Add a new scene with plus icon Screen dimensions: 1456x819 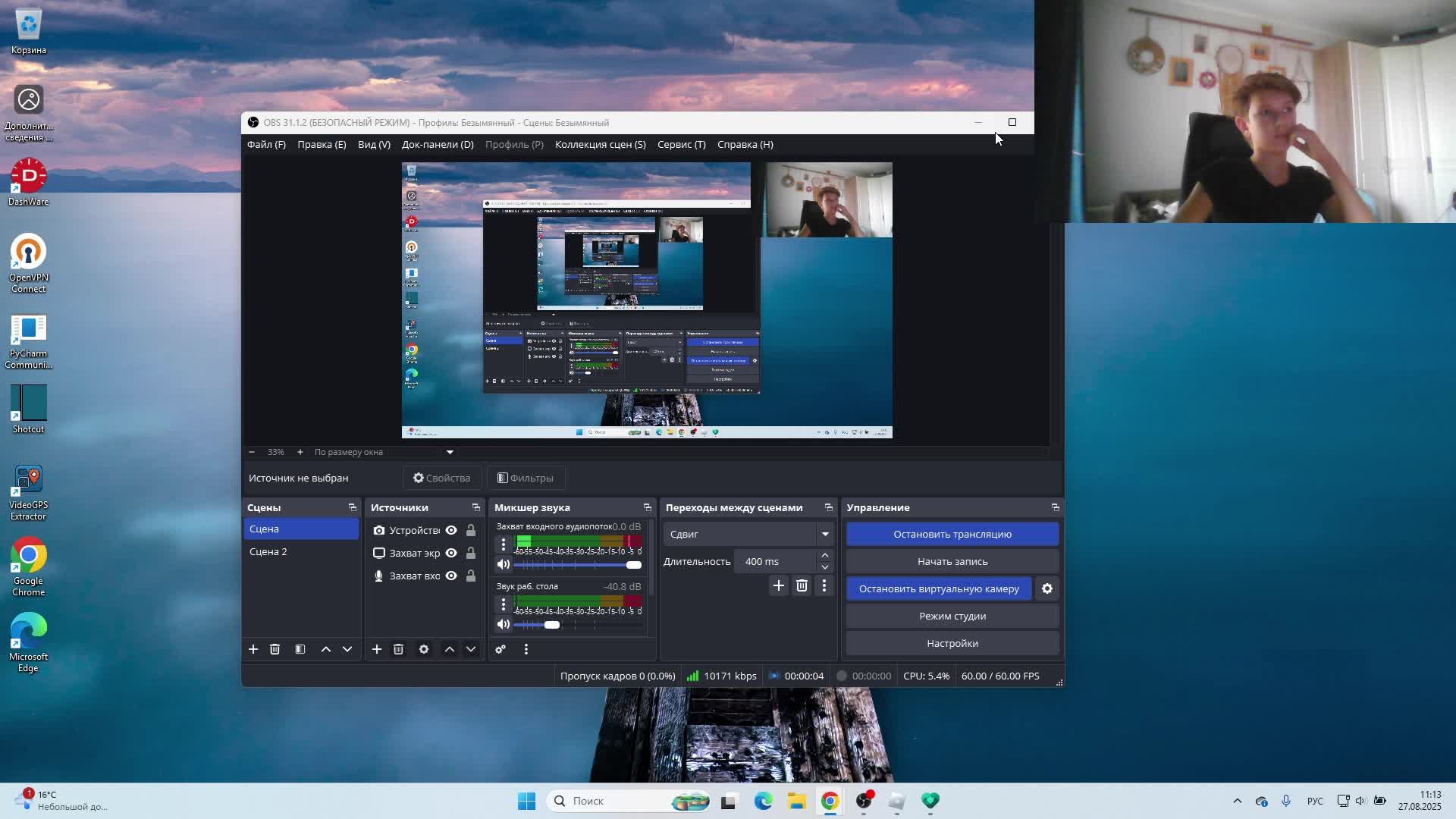[x=253, y=650]
